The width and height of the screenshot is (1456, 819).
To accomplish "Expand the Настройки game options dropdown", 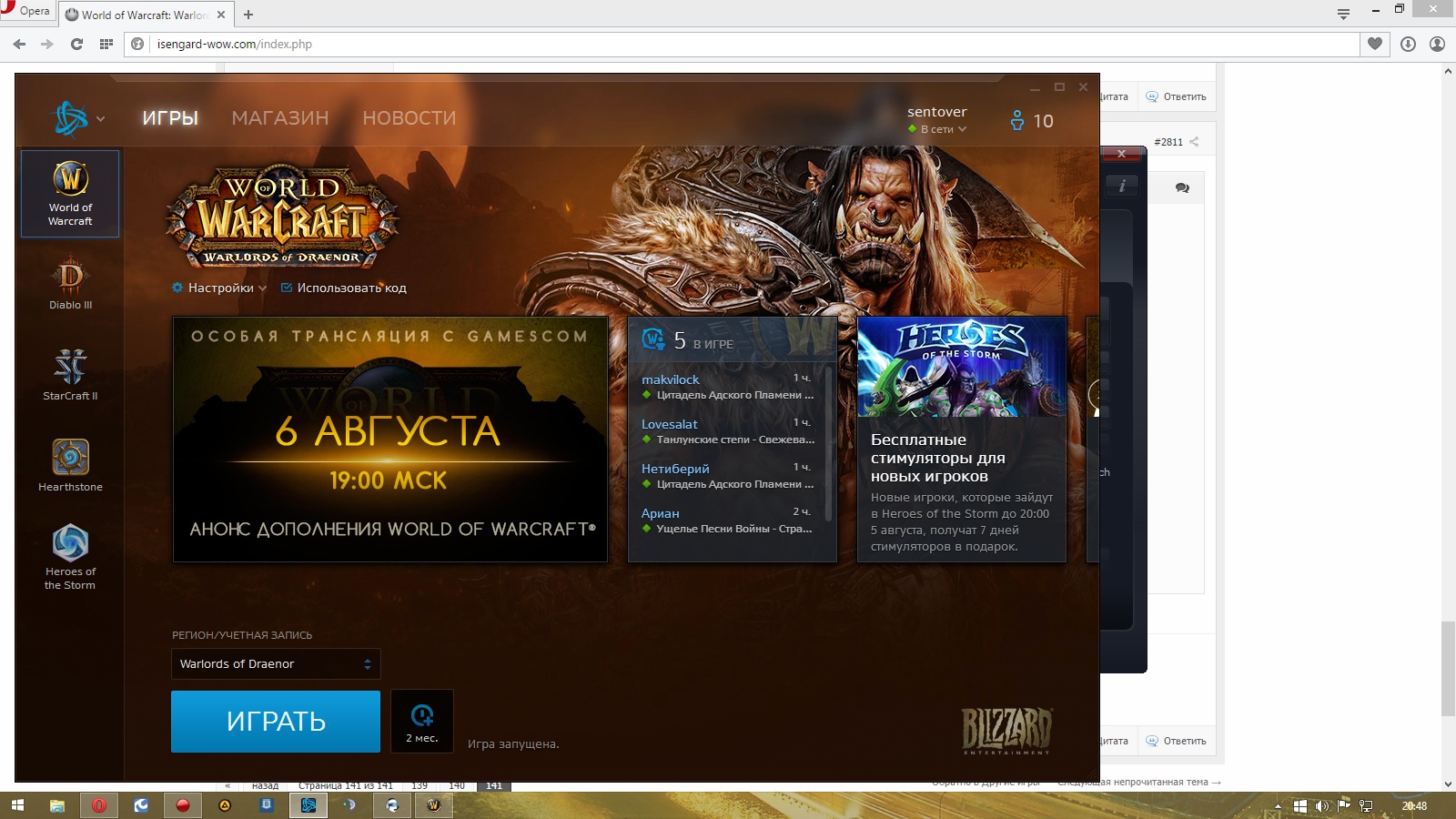I will point(219,288).
